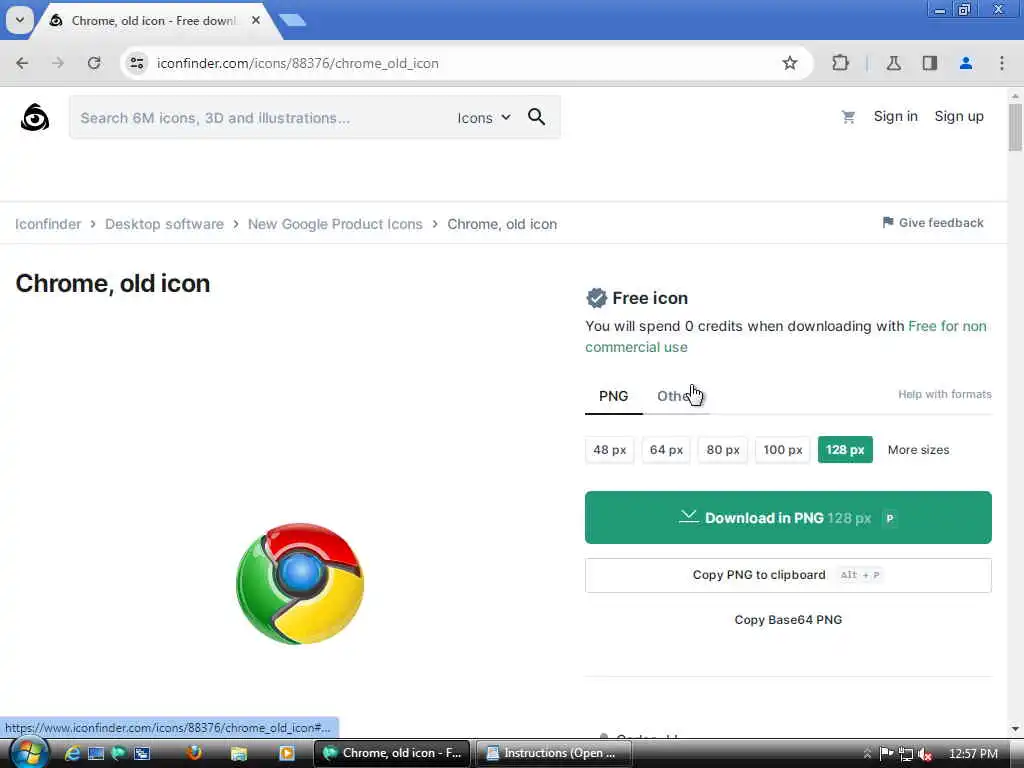The image size is (1024, 768).
Task: Go back with browser back arrow
Action: pyautogui.click(x=22, y=63)
